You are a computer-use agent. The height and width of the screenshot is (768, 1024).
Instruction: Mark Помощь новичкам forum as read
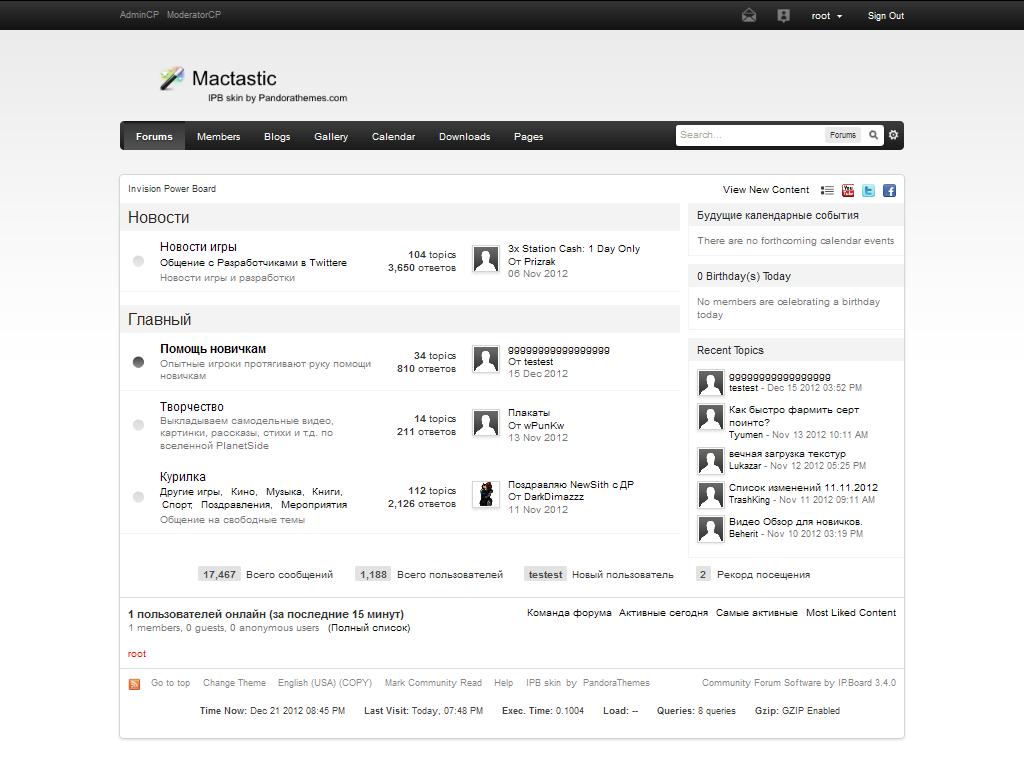click(x=138, y=362)
